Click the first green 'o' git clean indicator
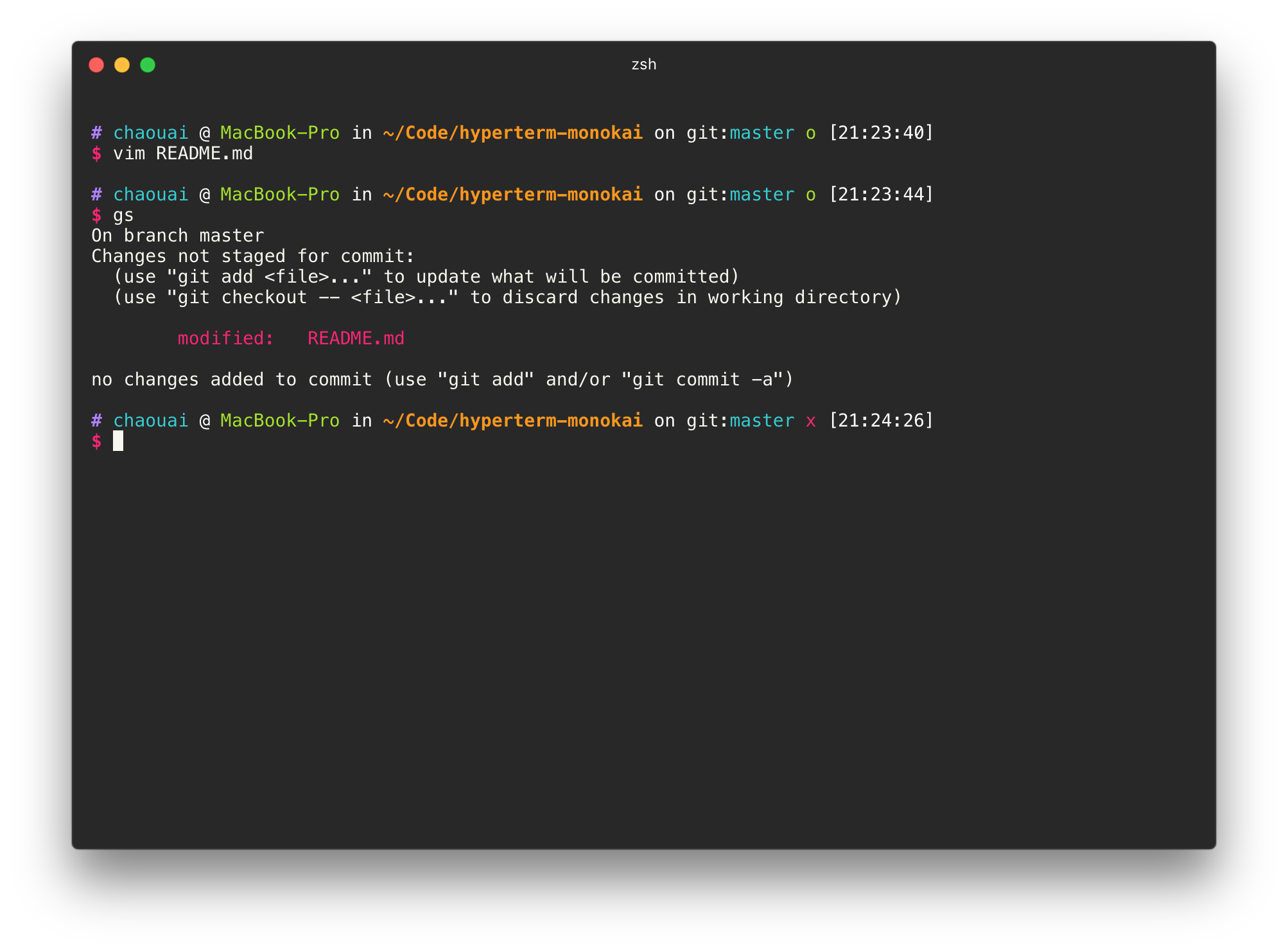This screenshot has height=952, width=1288. click(x=810, y=133)
